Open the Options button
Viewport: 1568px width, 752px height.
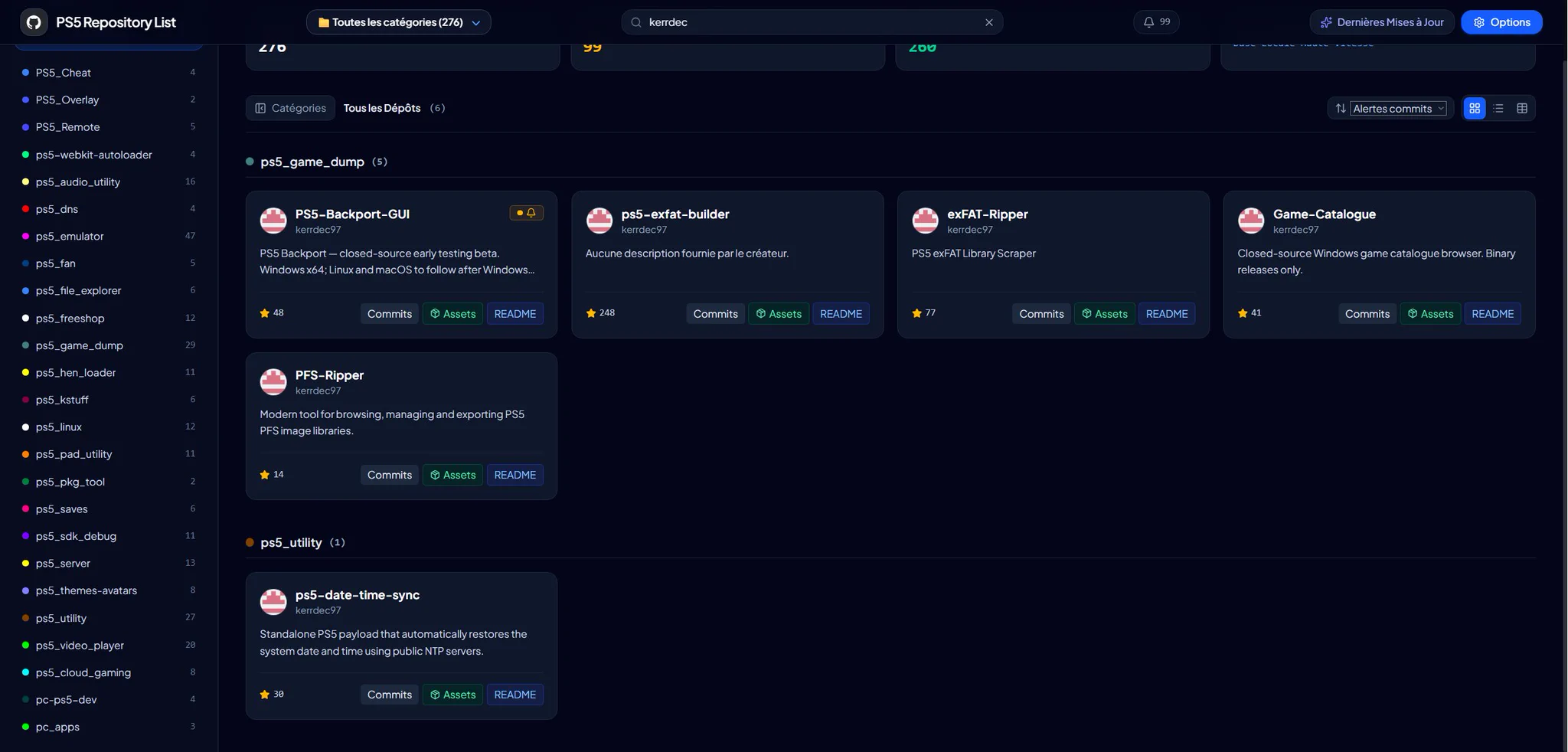tap(1501, 22)
